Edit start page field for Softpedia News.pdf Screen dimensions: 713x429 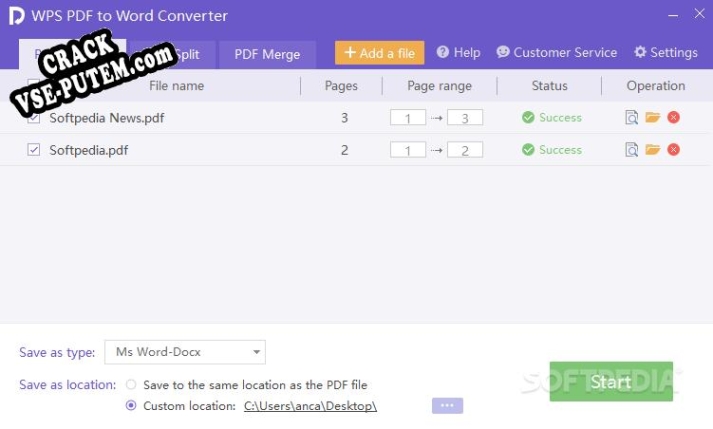[x=408, y=118]
